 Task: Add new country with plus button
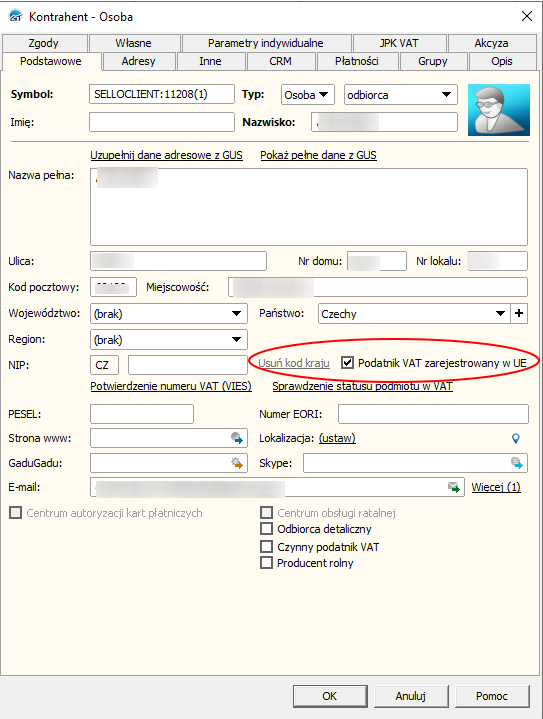point(519,314)
